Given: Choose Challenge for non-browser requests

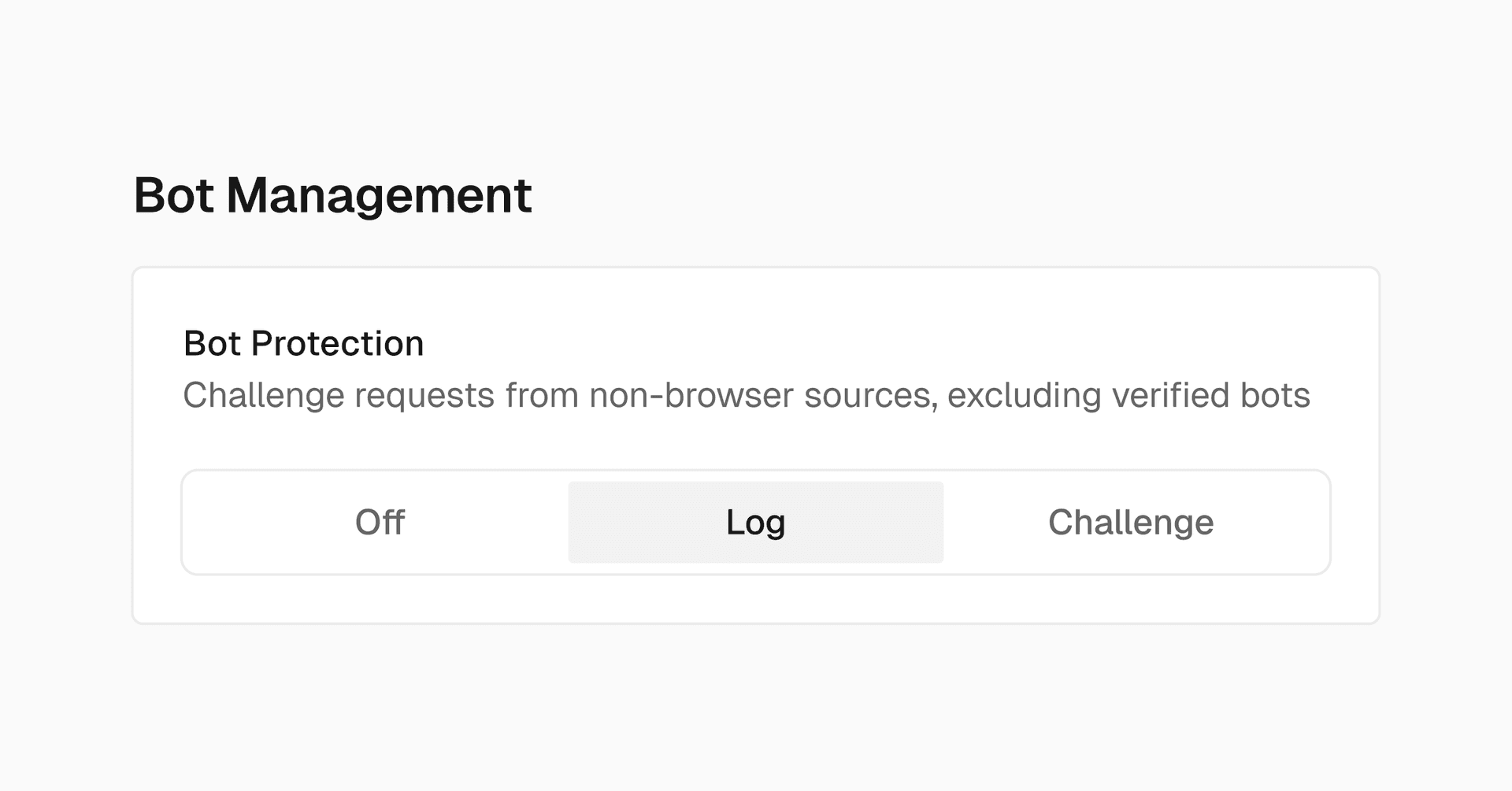Looking at the screenshot, I should (x=1131, y=523).
